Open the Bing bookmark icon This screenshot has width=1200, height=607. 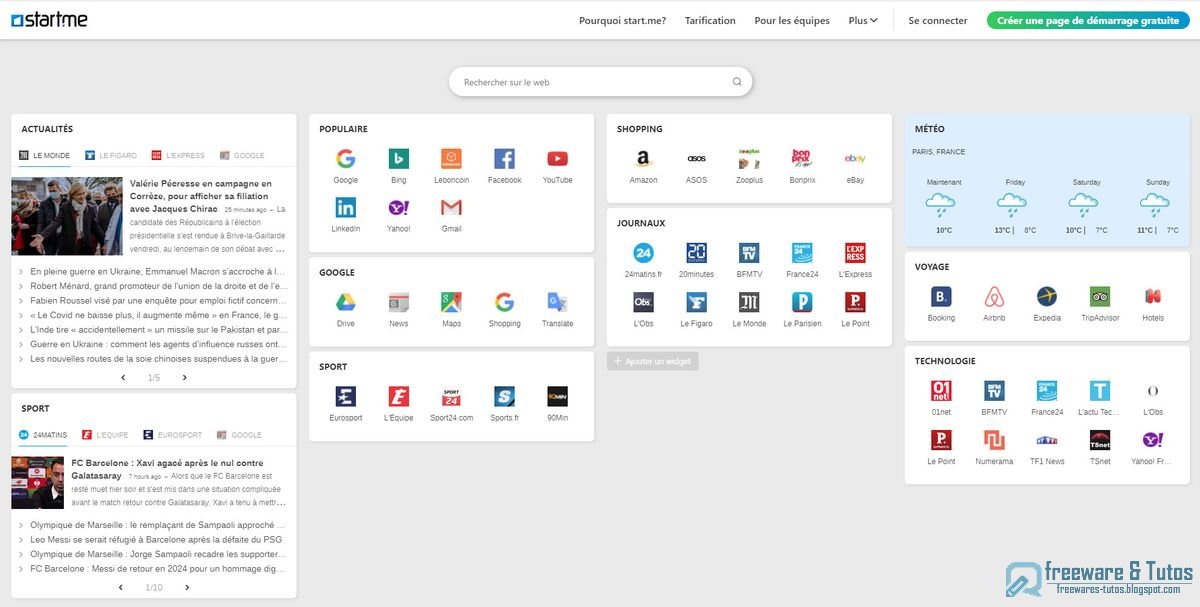tap(399, 159)
